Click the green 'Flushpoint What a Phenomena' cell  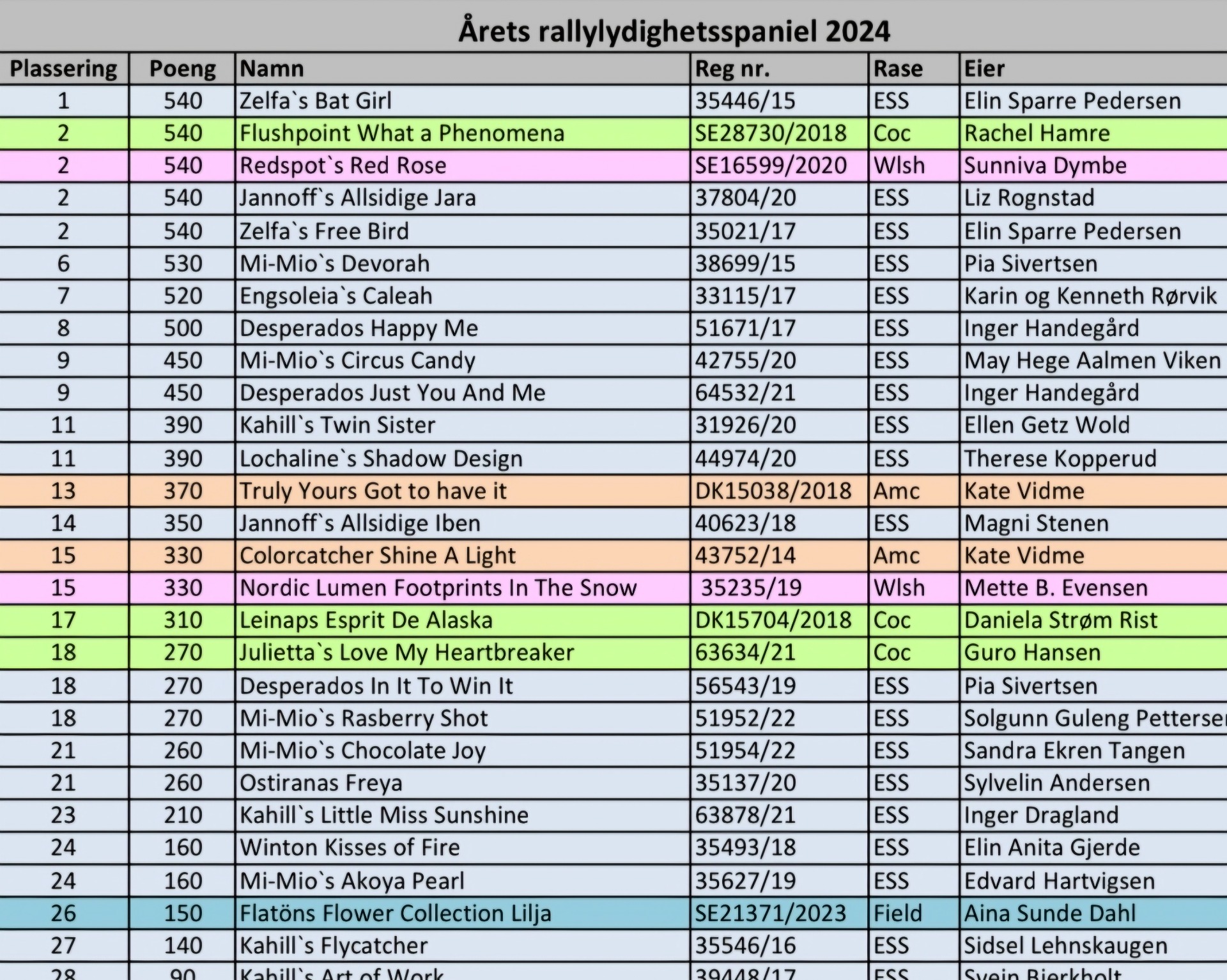(x=402, y=134)
